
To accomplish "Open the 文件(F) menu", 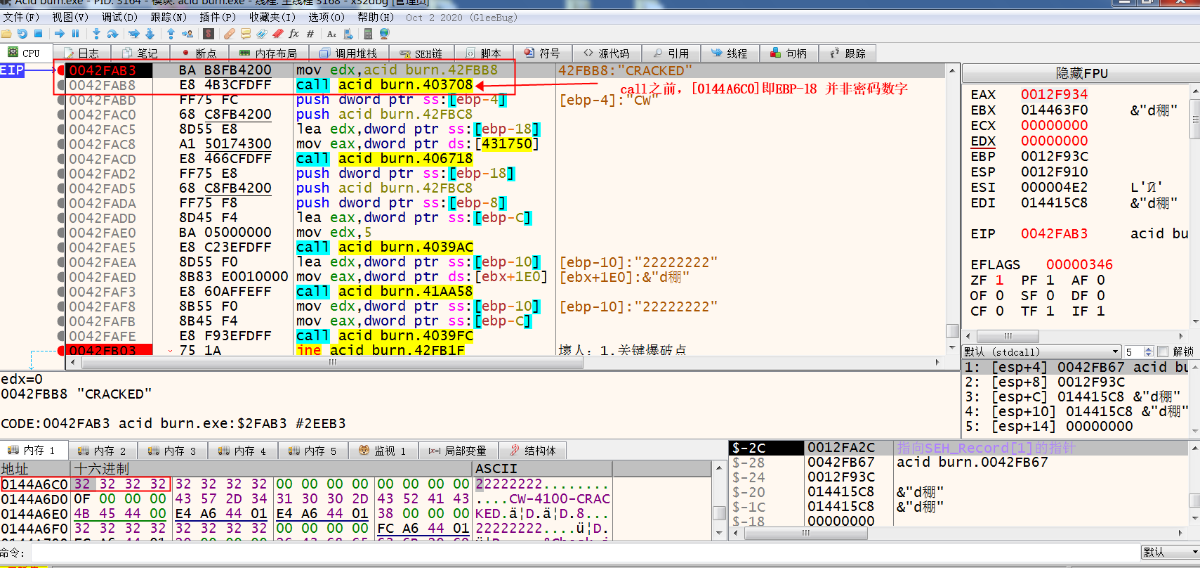I will click(22, 17).
